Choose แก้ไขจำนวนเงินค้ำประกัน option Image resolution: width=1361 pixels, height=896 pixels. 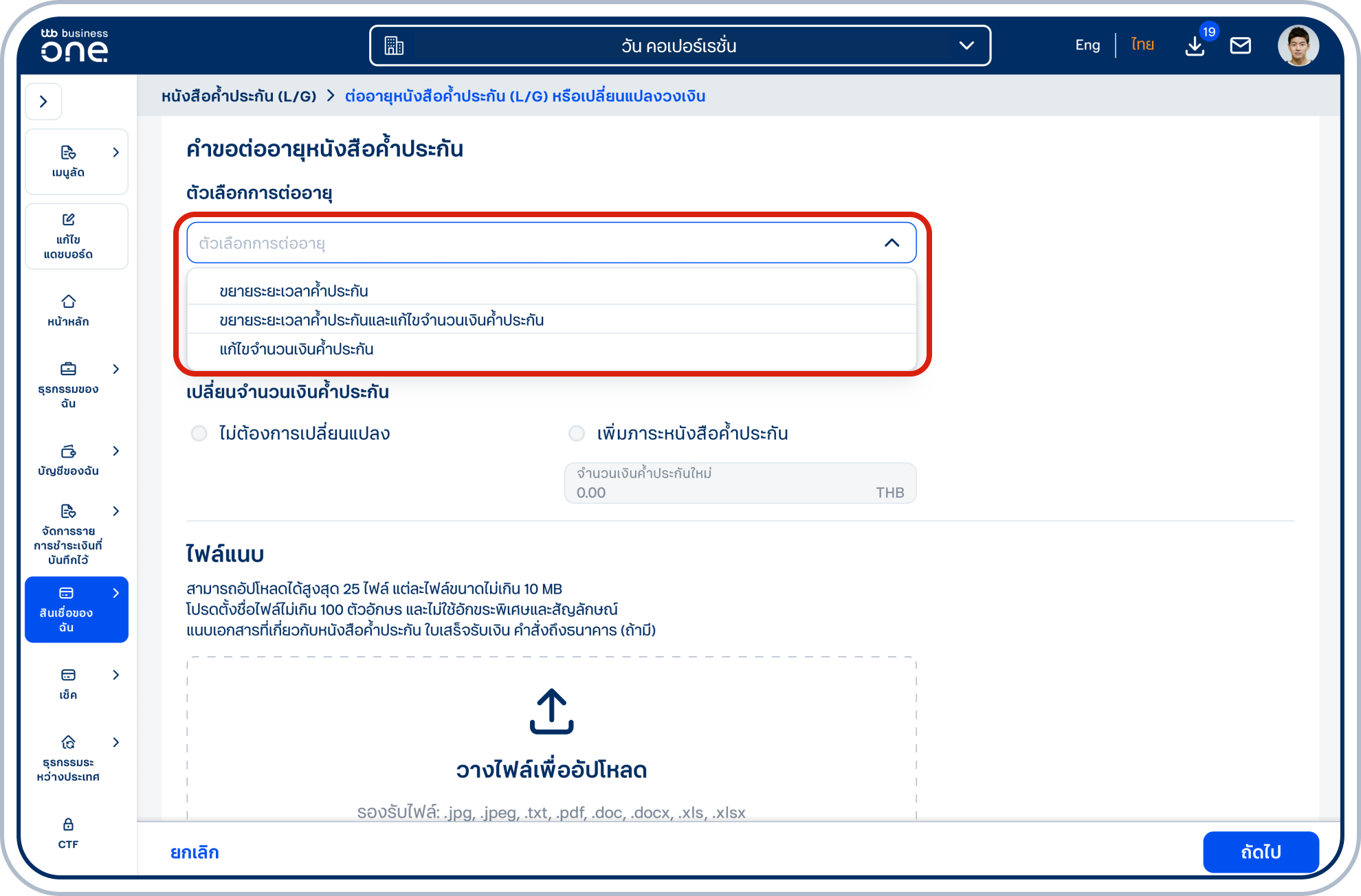[297, 349]
